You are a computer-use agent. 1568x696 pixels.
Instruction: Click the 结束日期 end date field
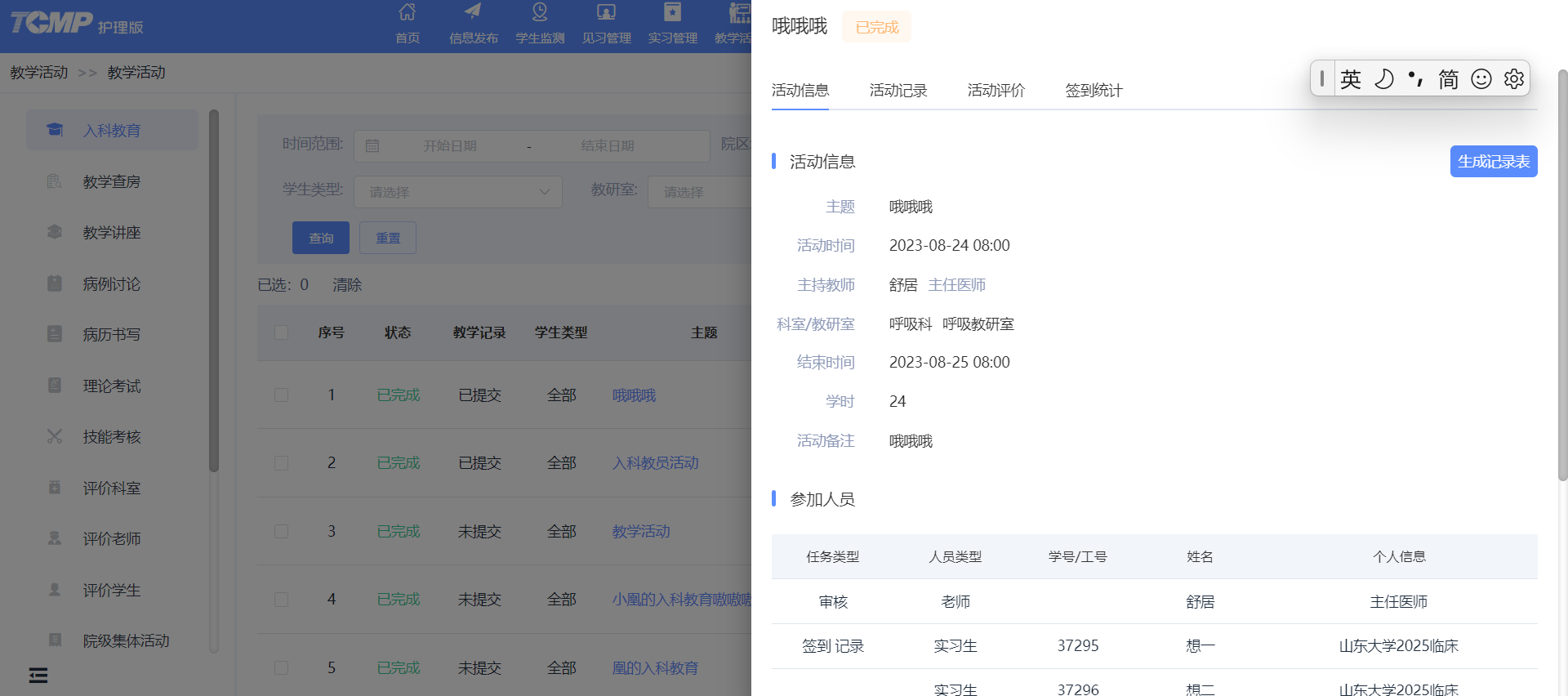click(608, 145)
